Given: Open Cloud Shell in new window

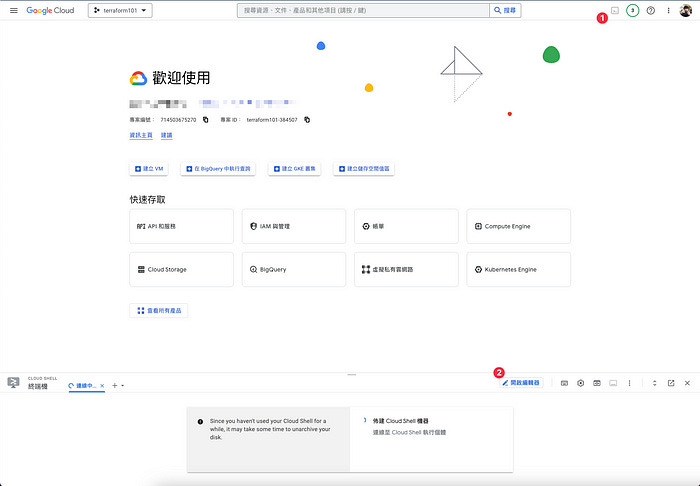Looking at the screenshot, I should tap(671, 383).
